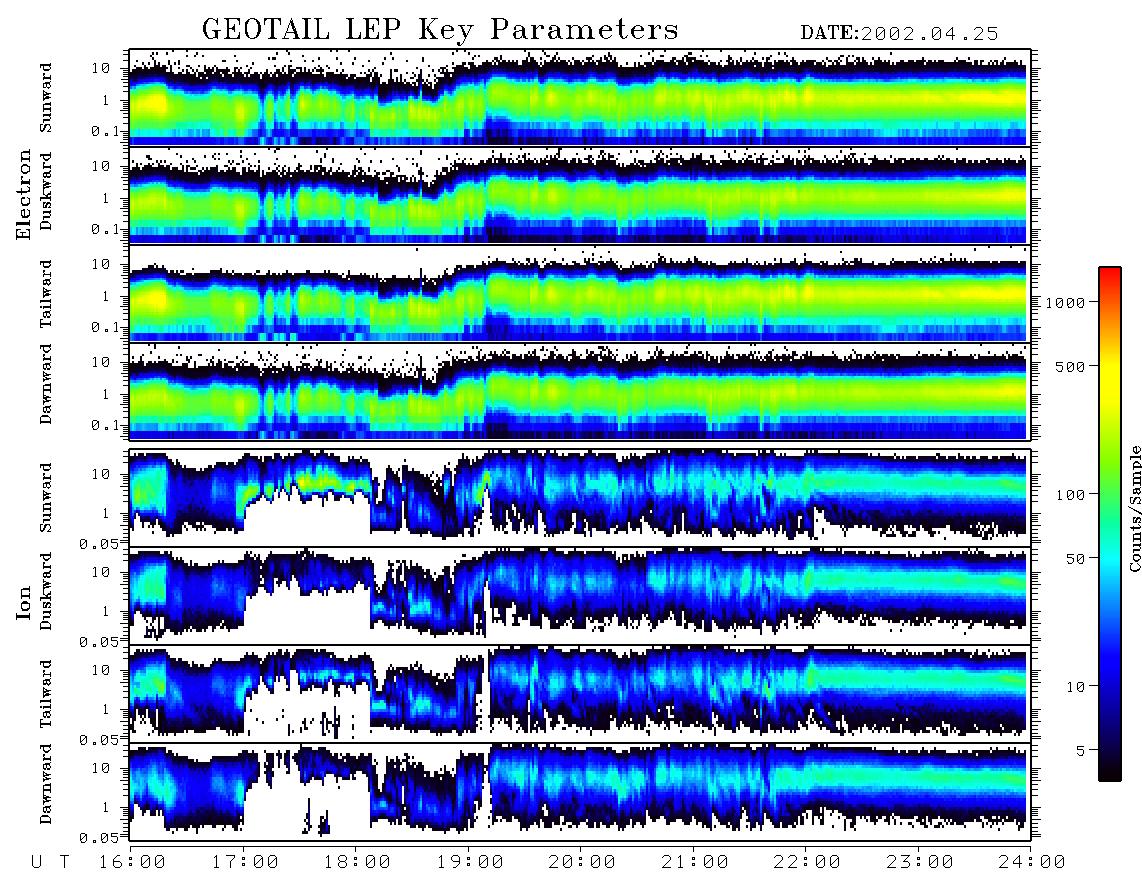Image resolution: width=1142 pixels, height=880 pixels.
Task: Click the Electron 'Duskward' panel label
Action: click(46, 191)
